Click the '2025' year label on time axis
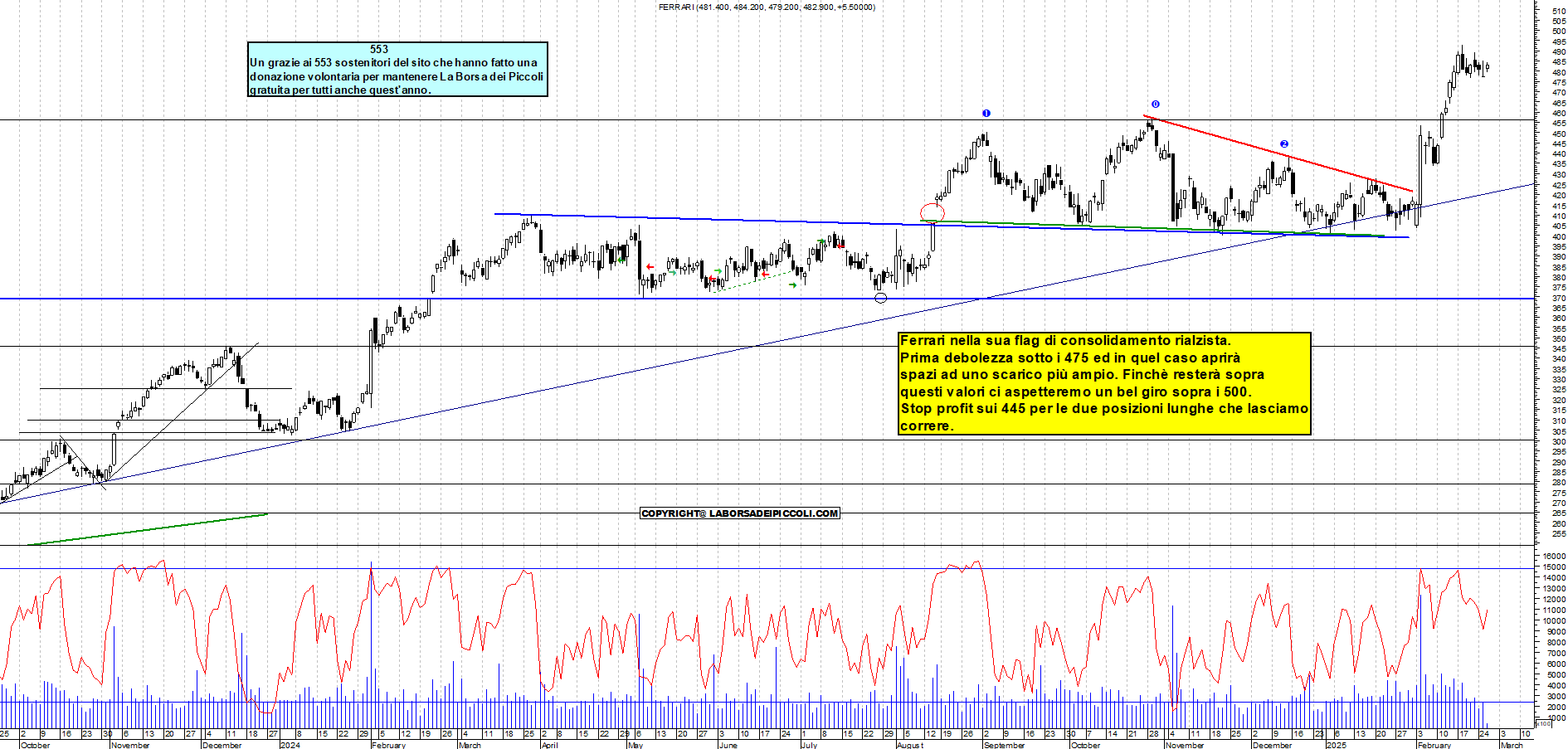This screenshot has height=749, width=1568. point(1336,745)
